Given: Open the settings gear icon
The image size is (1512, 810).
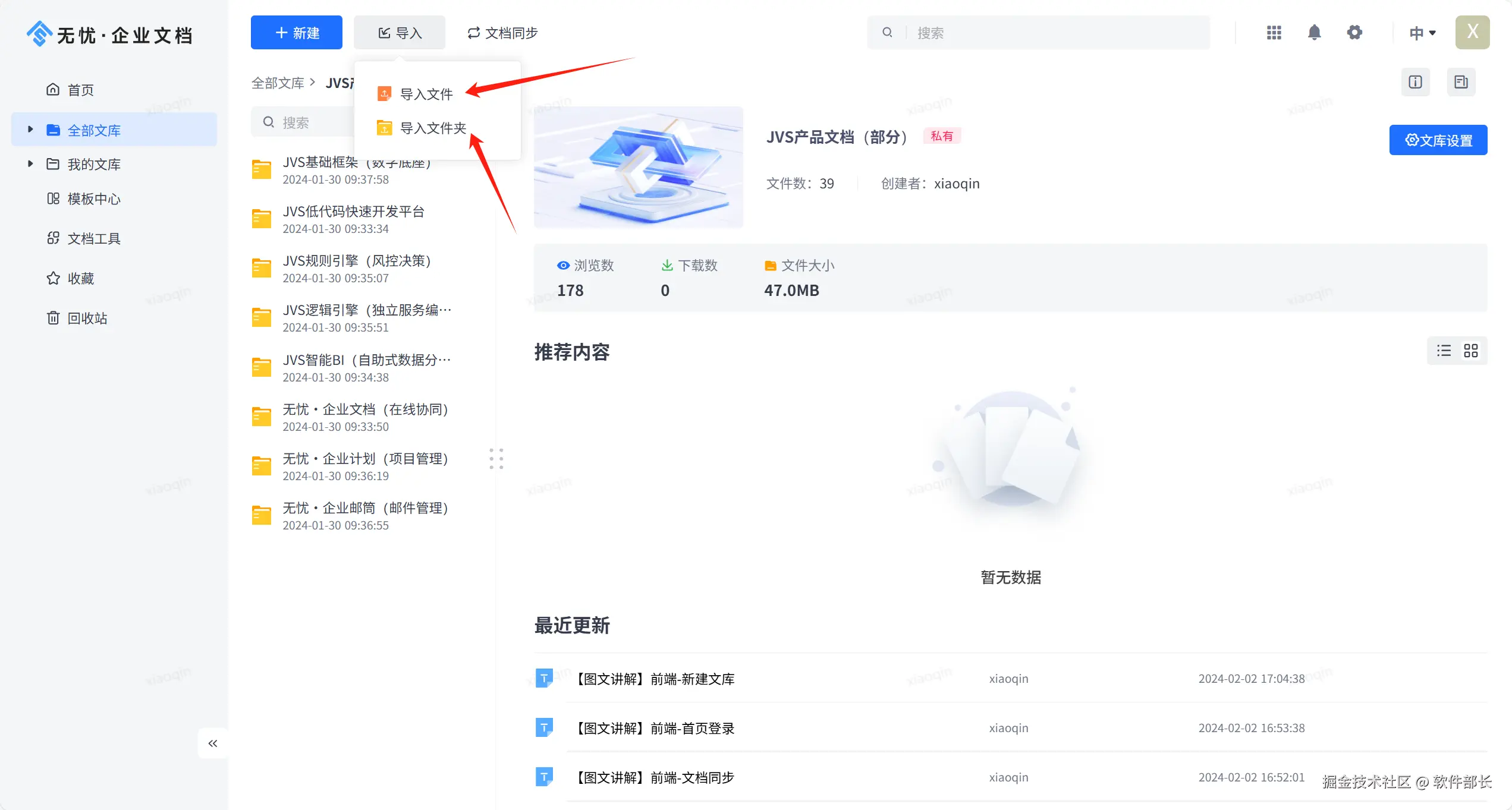Looking at the screenshot, I should coord(1354,33).
